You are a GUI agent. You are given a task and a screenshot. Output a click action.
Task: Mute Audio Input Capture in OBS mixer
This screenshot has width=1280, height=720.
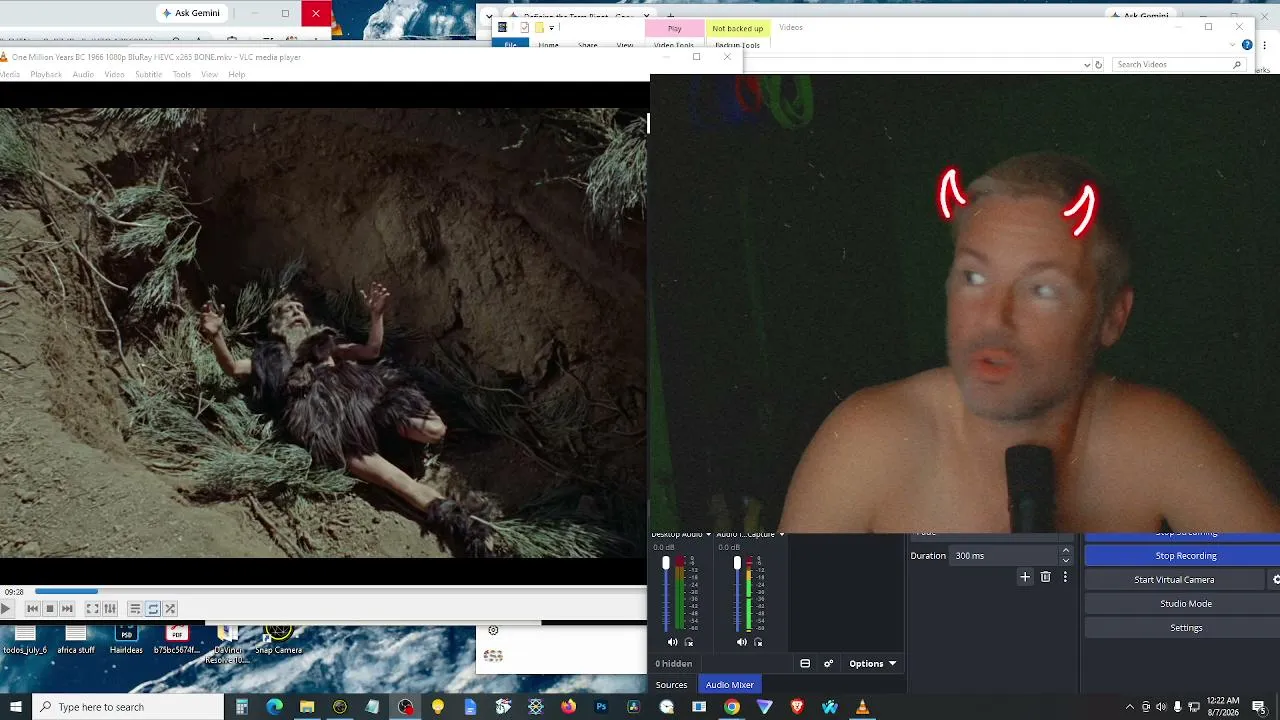coord(742,642)
